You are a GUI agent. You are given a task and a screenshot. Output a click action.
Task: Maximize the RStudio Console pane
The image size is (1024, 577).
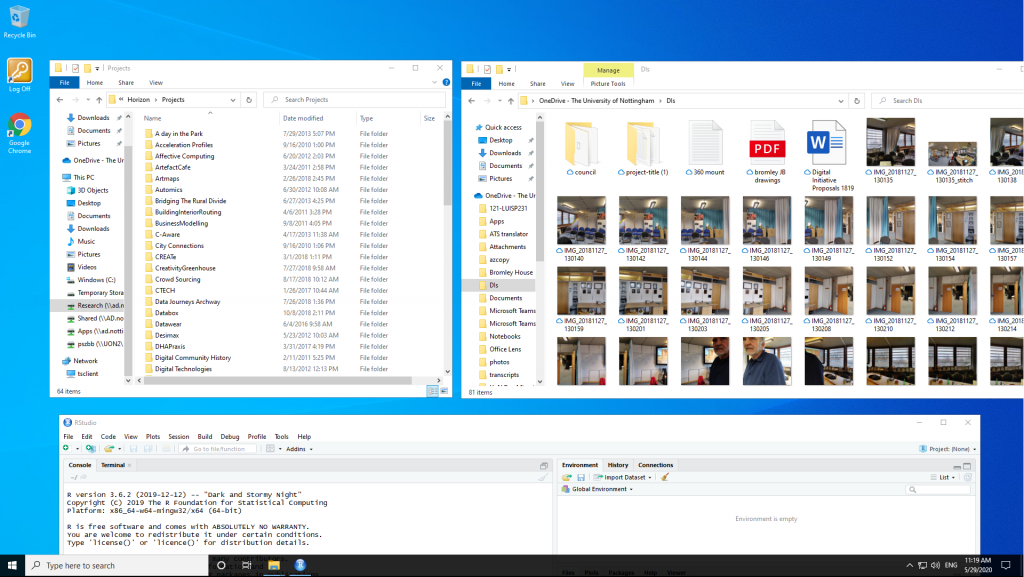click(x=544, y=465)
